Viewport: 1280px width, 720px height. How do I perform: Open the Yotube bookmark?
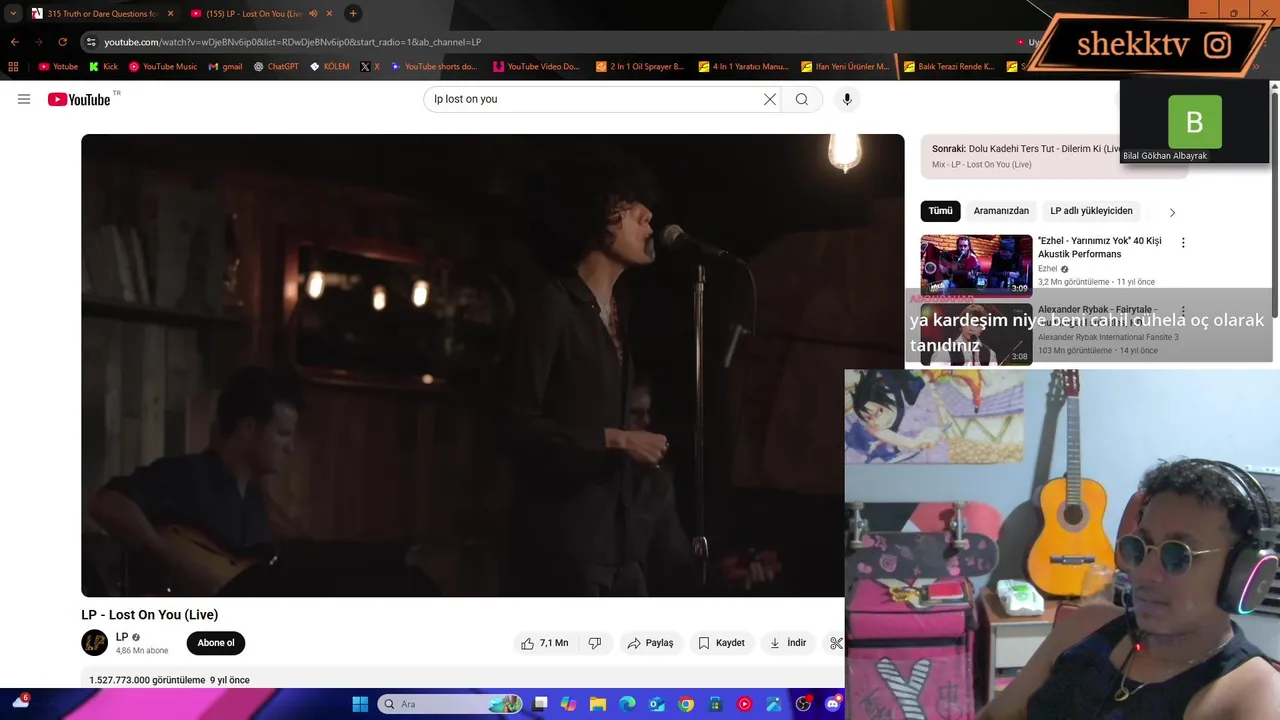click(58, 67)
